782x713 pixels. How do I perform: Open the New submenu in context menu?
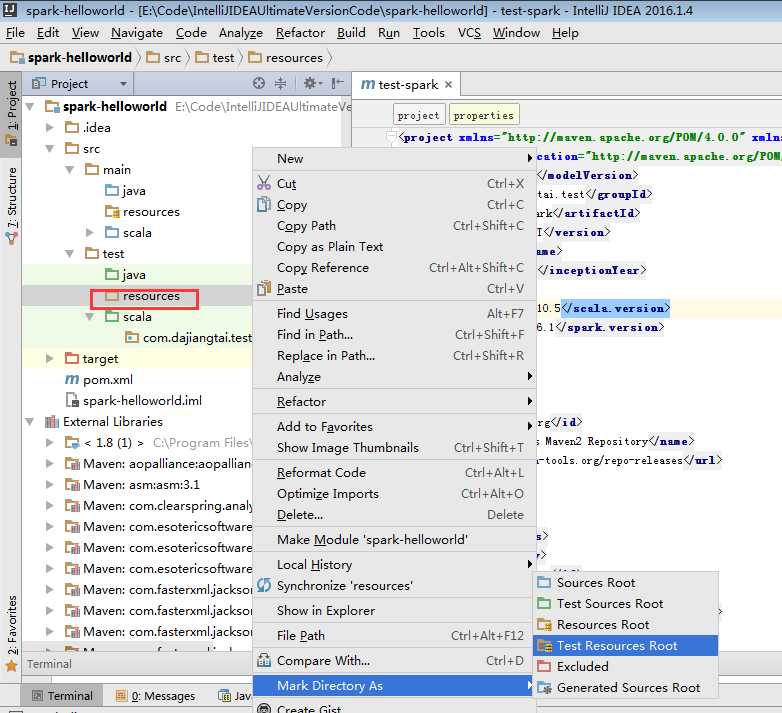394,159
